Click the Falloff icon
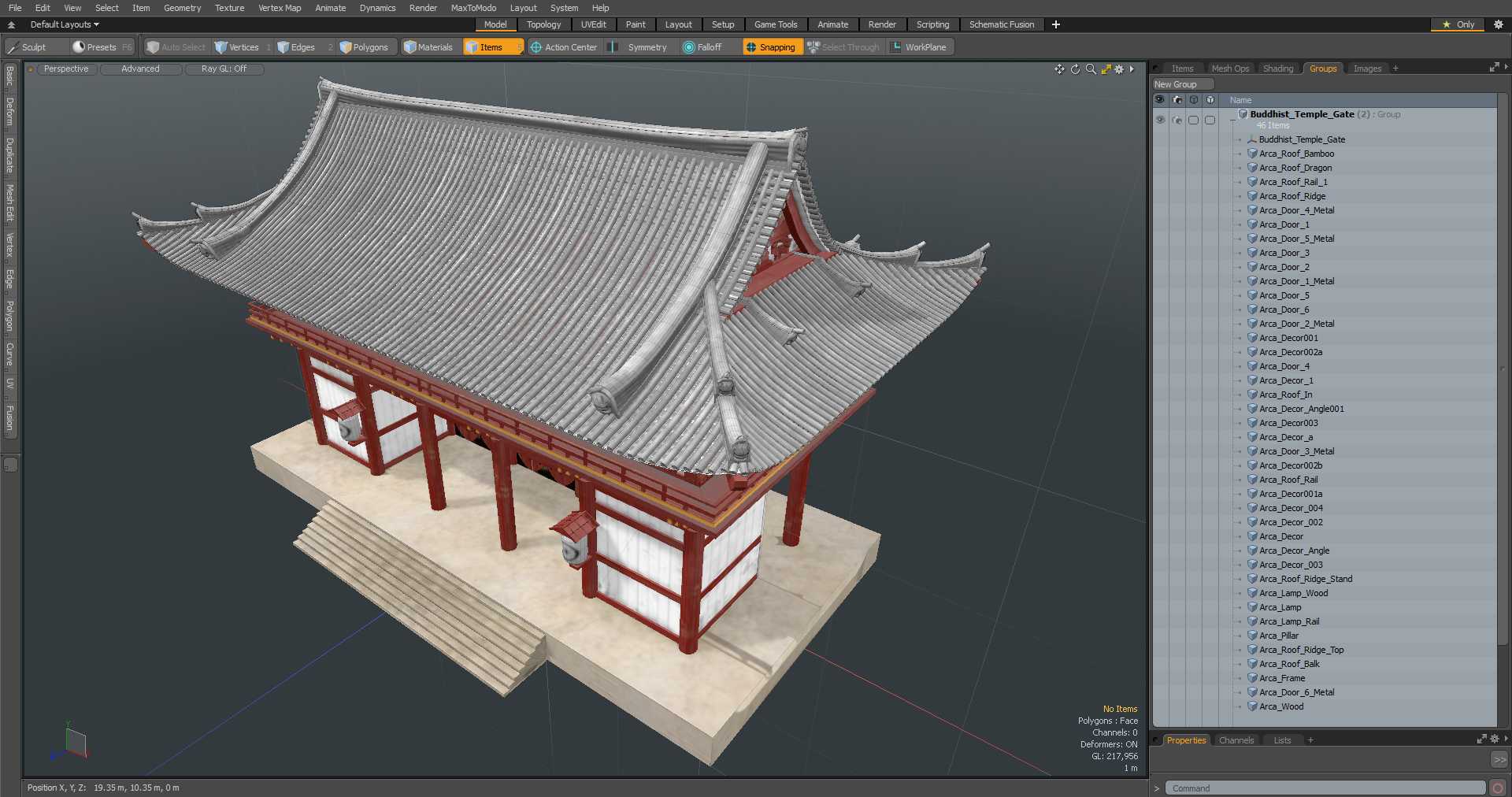Image resolution: width=1512 pixels, height=797 pixels. tap(689, 47)
